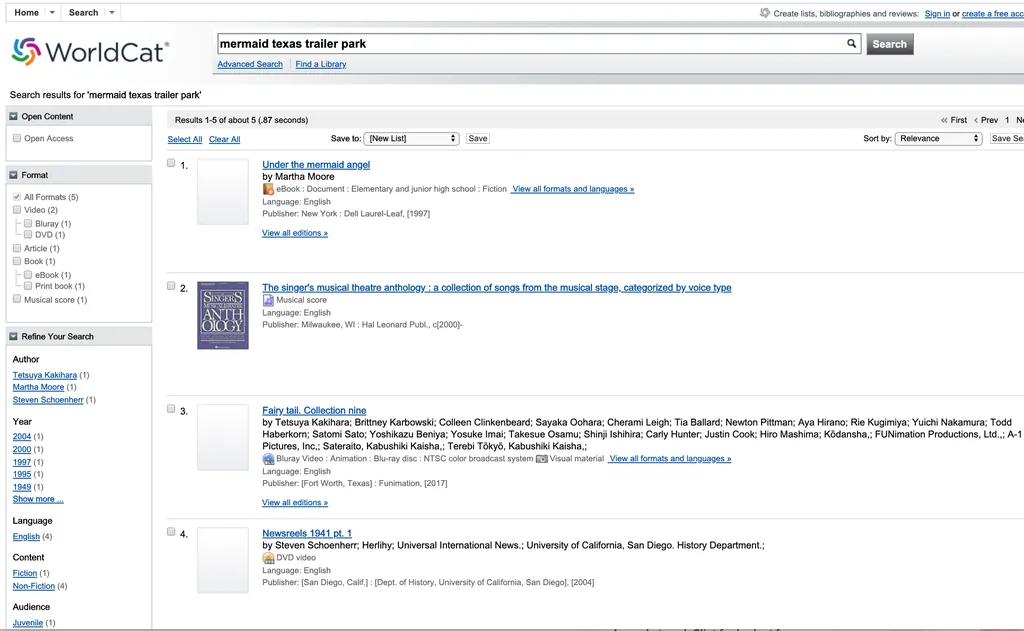
Task: Filter by author Tetsuya Kakihara
Action: coord(44,375)
